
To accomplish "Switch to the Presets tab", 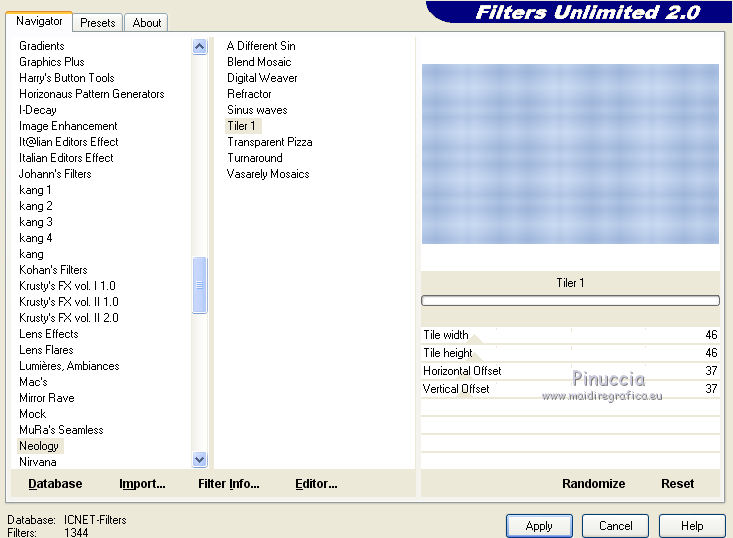I will click(97, 22).
